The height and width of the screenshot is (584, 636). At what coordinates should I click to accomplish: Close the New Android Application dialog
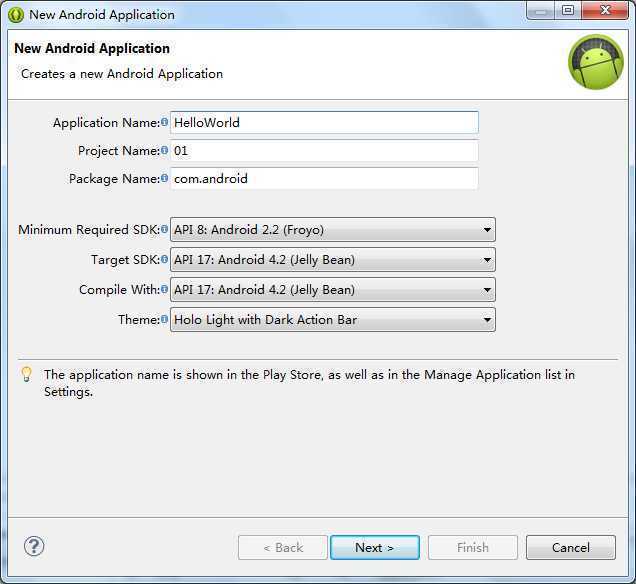pos(604,10)
